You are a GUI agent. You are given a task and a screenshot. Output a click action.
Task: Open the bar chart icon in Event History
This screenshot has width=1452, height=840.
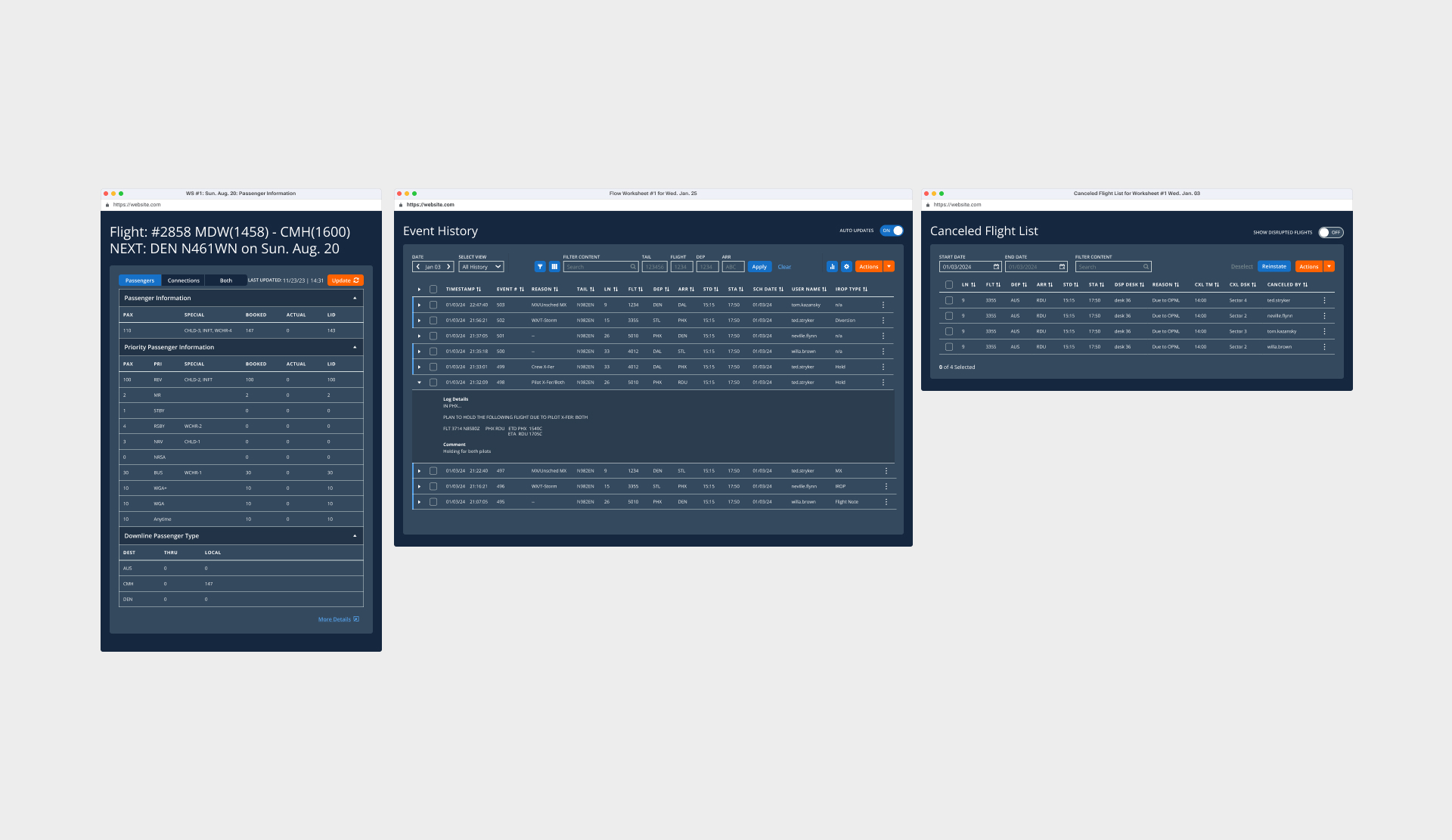[832, 267]
